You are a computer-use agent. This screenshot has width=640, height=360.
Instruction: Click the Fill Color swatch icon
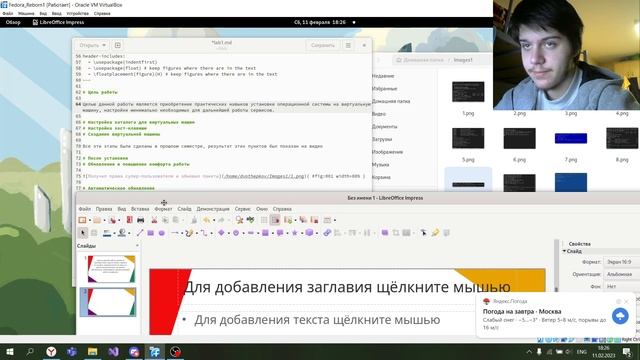(122, 233)
